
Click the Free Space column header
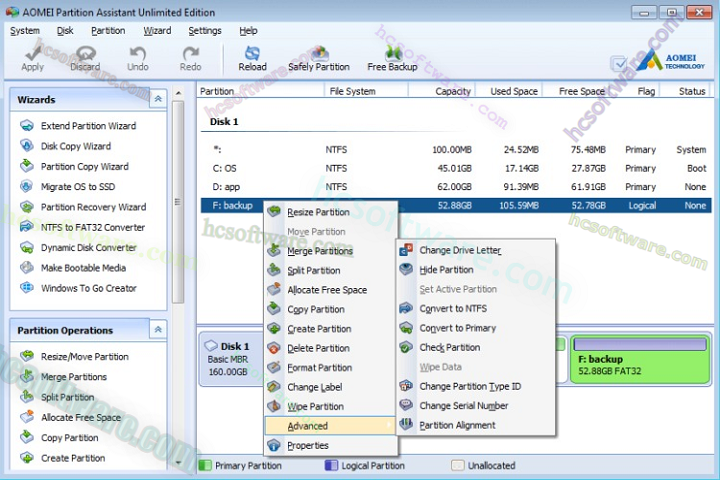576,91
